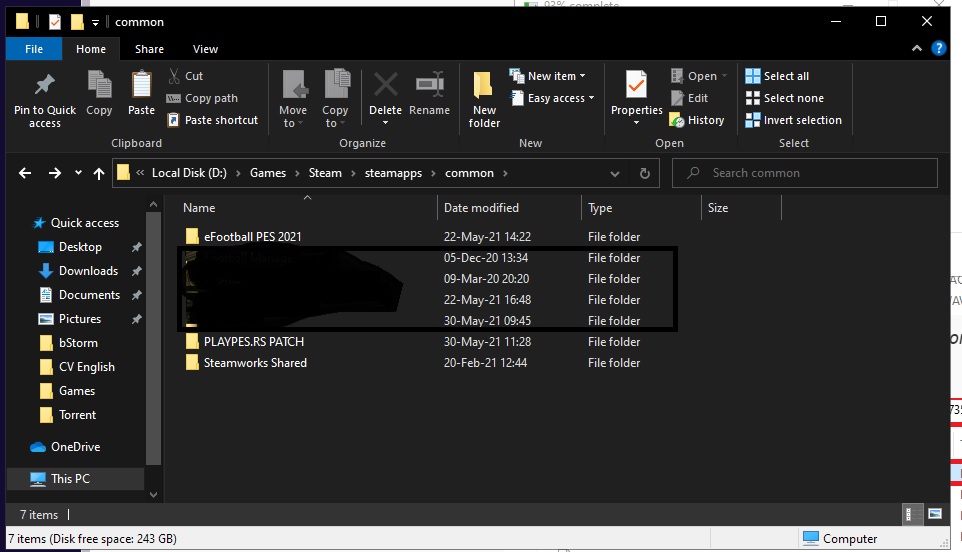Click Select none

784,98
